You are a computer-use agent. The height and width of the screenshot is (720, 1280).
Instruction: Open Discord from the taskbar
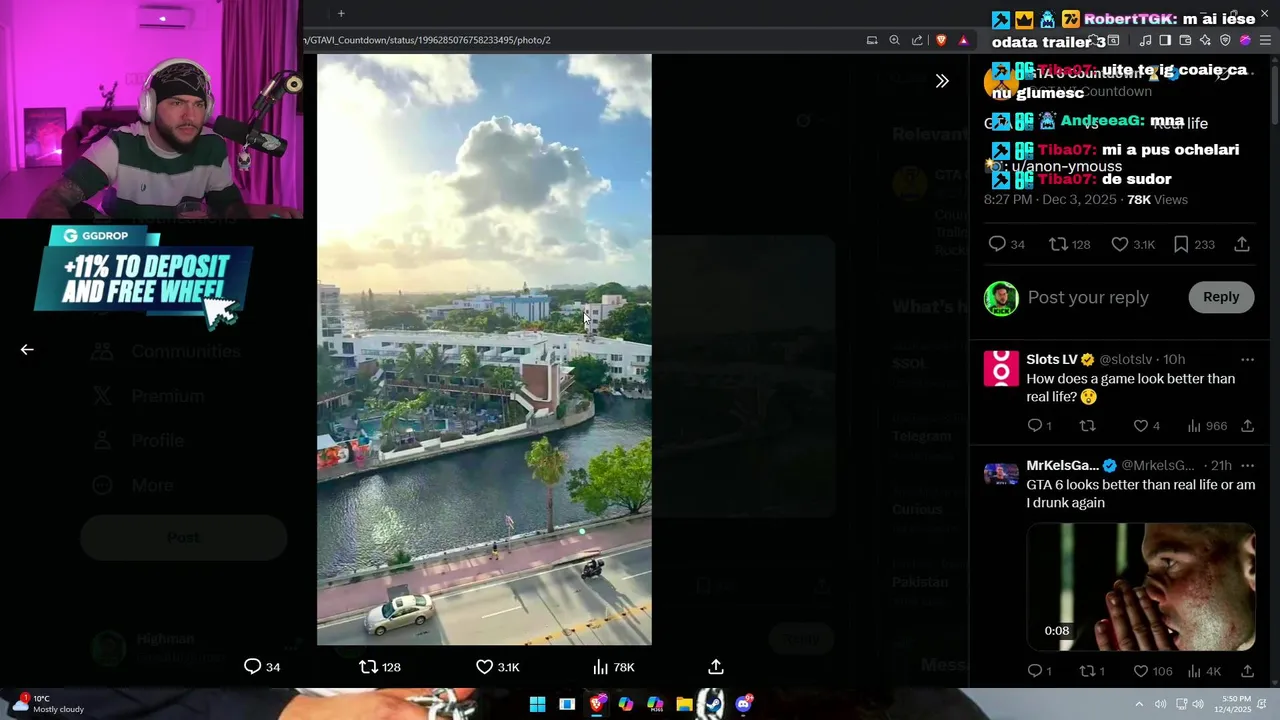pyautogui.click(x=743, y=704)
